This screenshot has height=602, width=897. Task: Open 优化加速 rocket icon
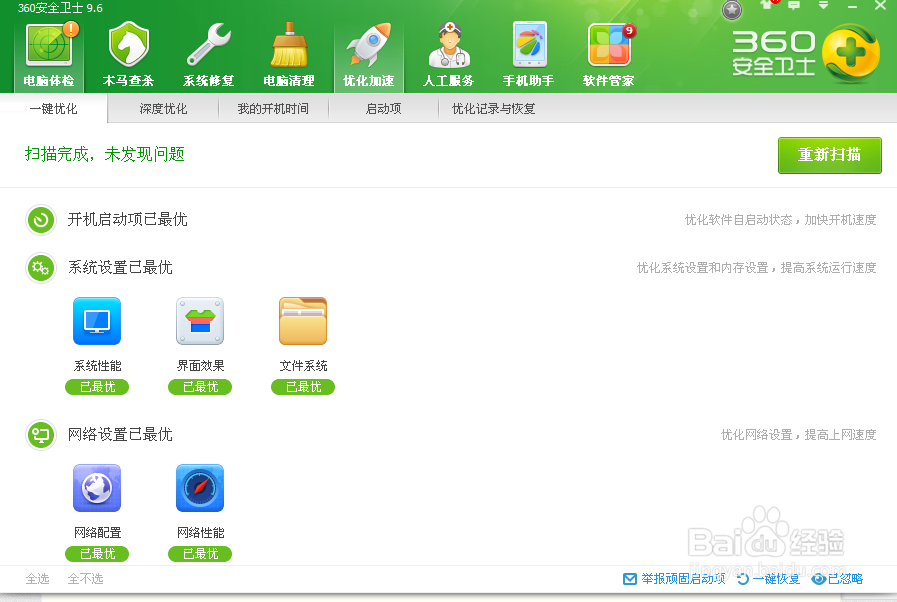click(x=369, y=44)
